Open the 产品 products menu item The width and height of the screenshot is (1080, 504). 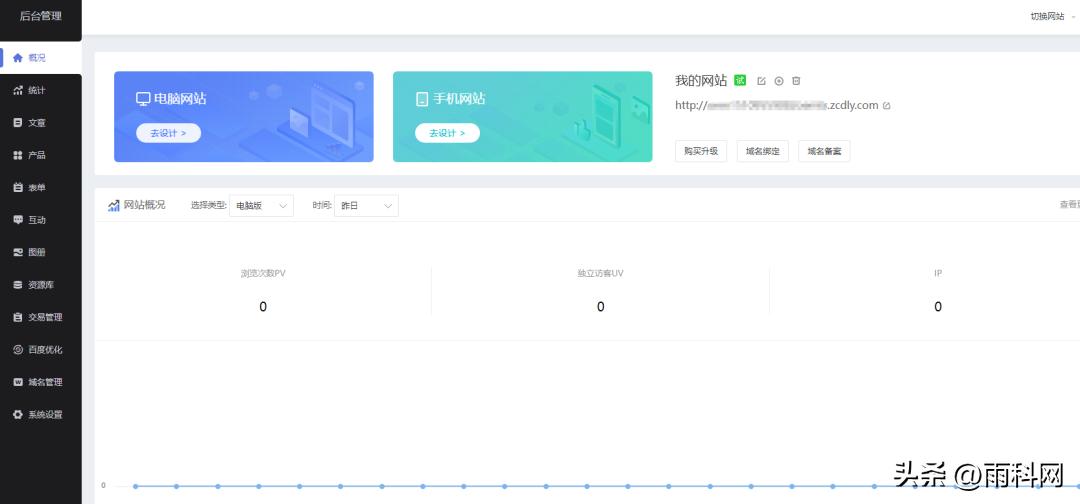[41, 155]
